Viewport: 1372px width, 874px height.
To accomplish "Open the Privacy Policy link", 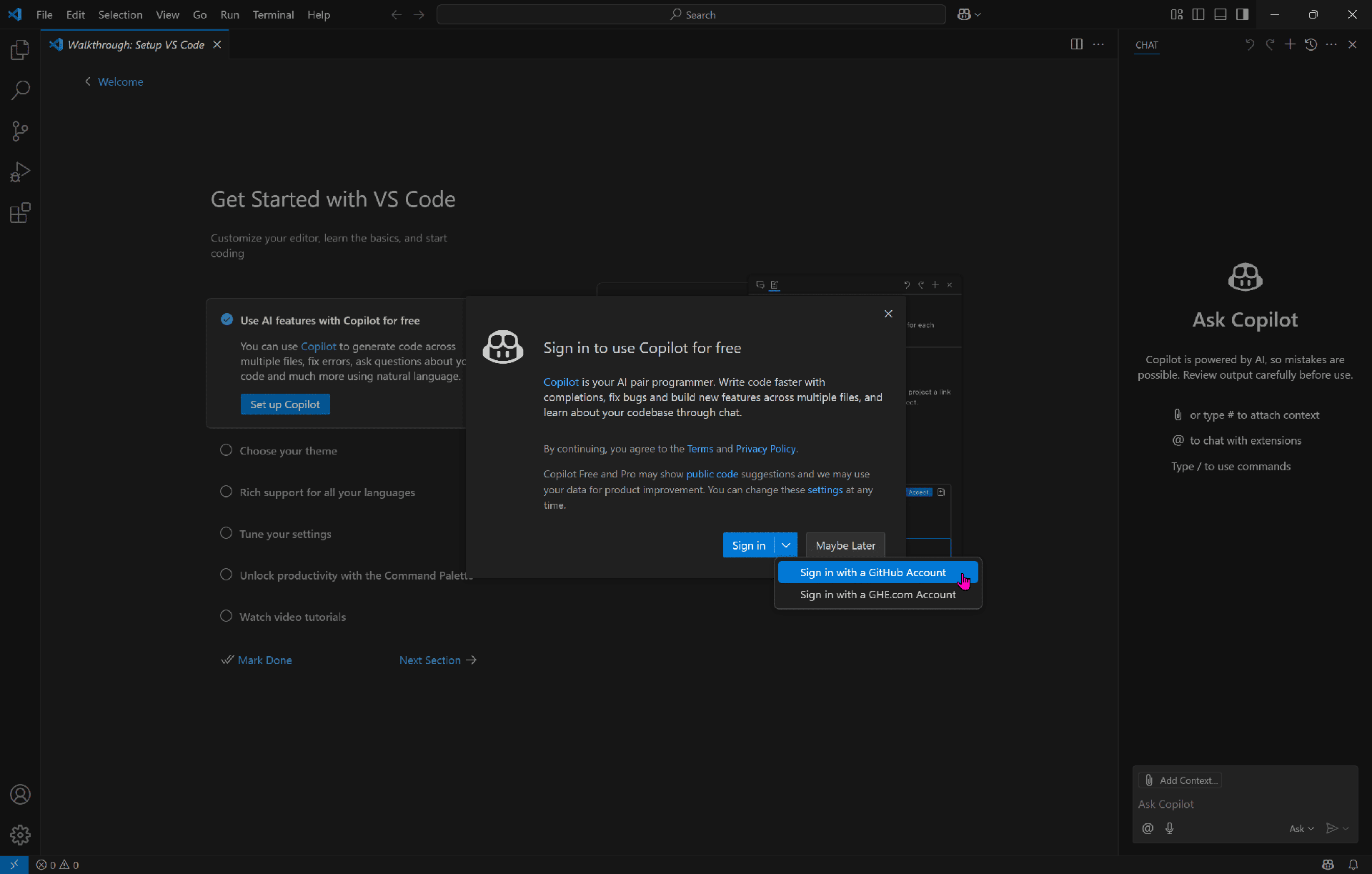I will coord(765,449).
